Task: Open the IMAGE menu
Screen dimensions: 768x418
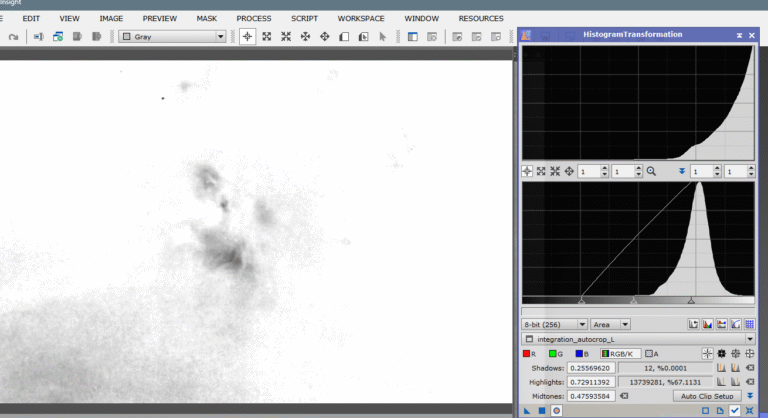Action: pyautogui.click(x=111, y=18)
